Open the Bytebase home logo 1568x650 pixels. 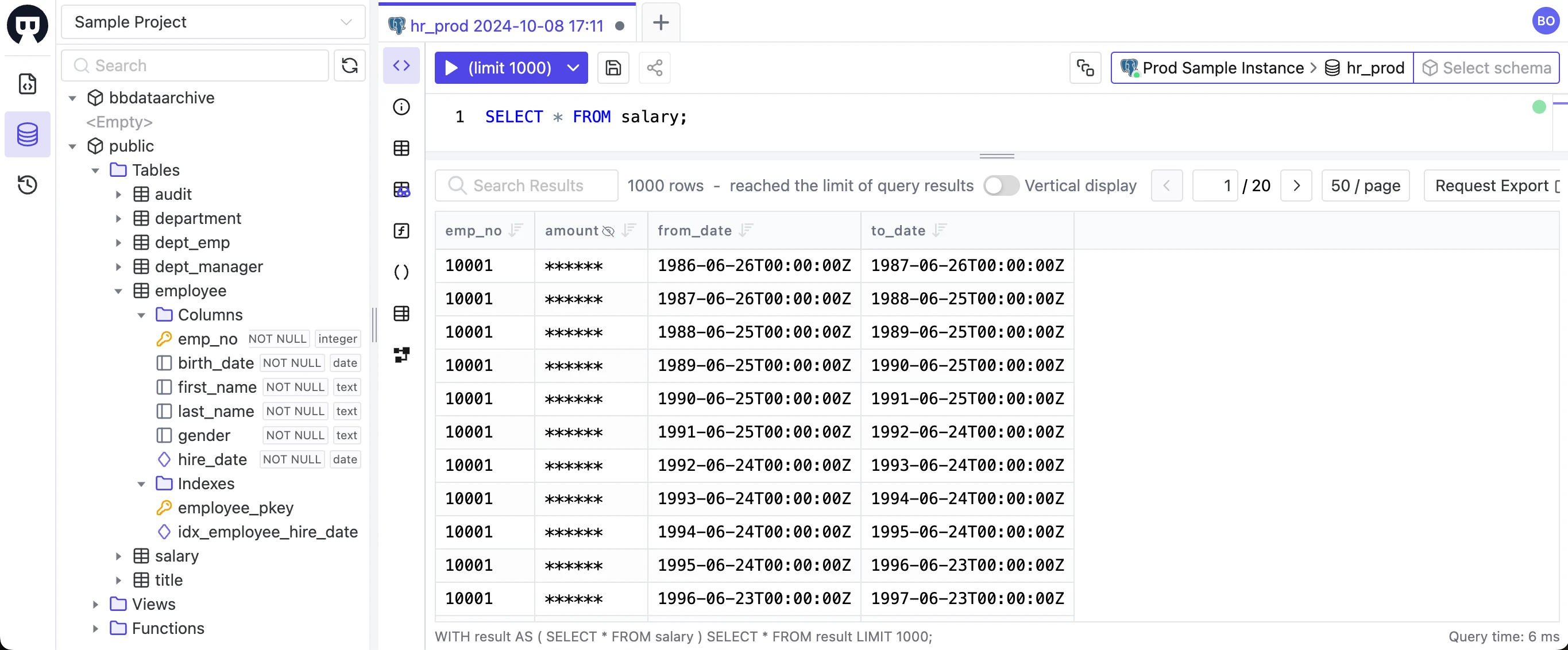(x=28, y=24)
